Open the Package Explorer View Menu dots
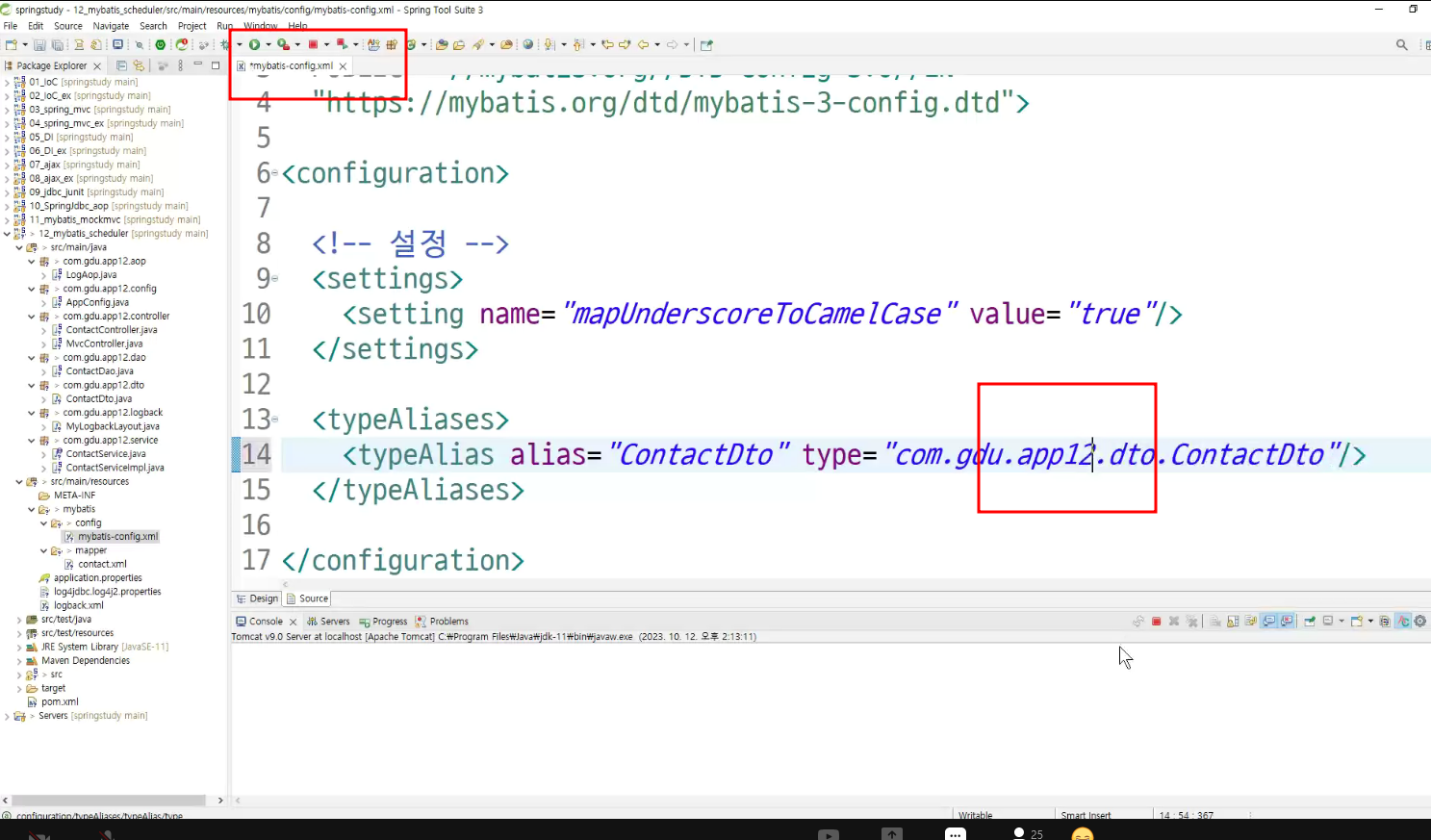The width and height of the screenshot is (1431, 840). click(x=180, y=65)
